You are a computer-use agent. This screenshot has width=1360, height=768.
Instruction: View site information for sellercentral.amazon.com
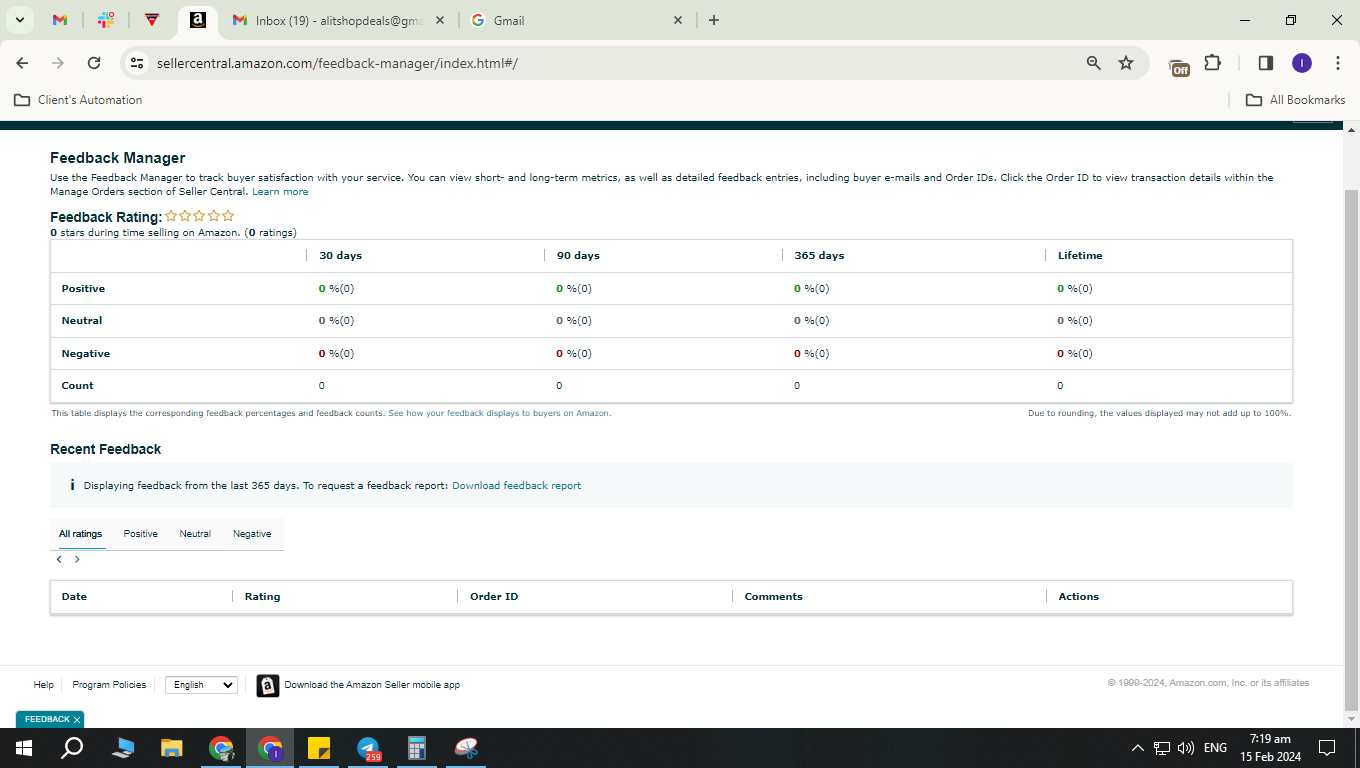point(138,63)
